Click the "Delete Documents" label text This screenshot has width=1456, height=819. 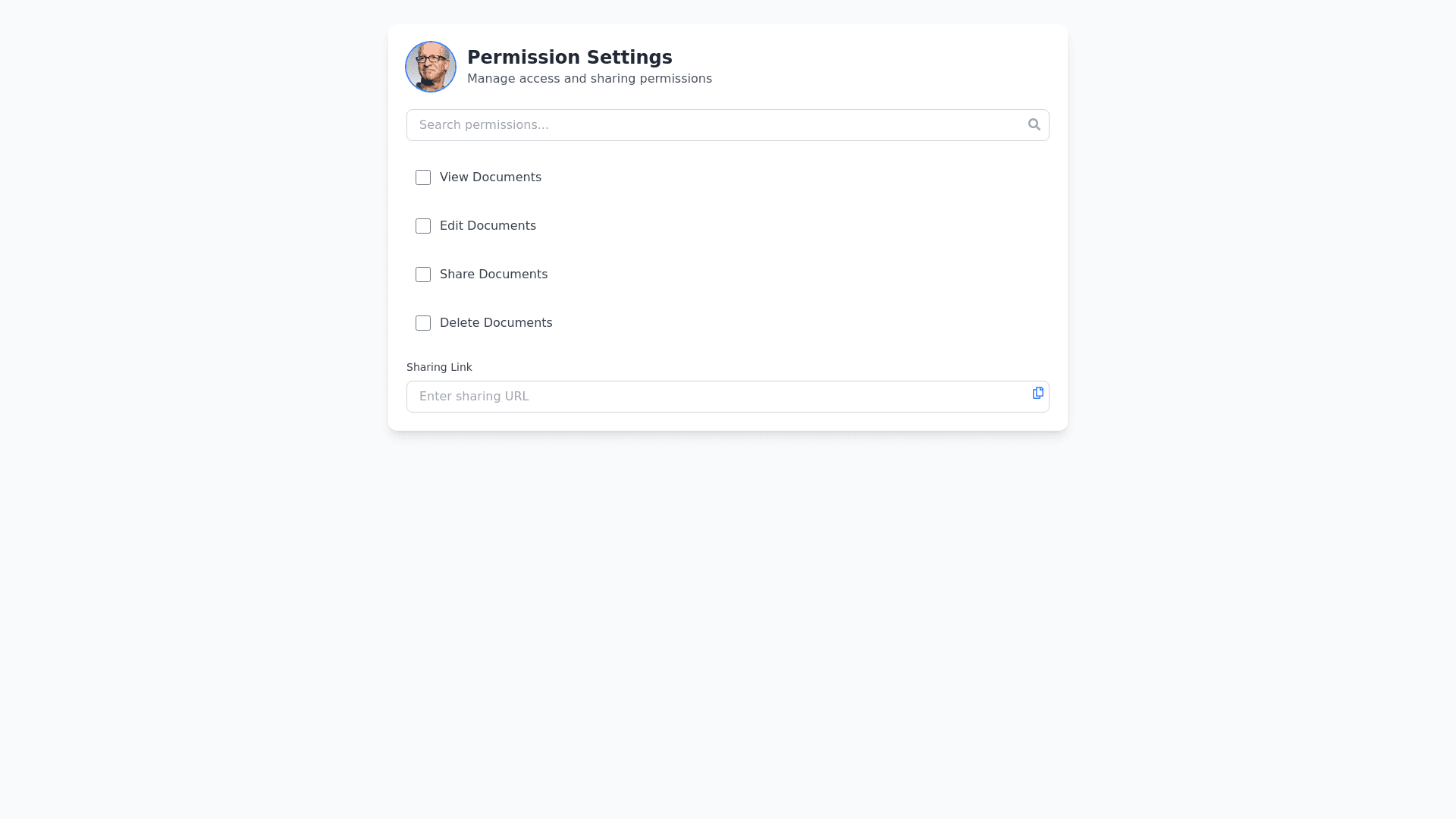pos(496,323)
